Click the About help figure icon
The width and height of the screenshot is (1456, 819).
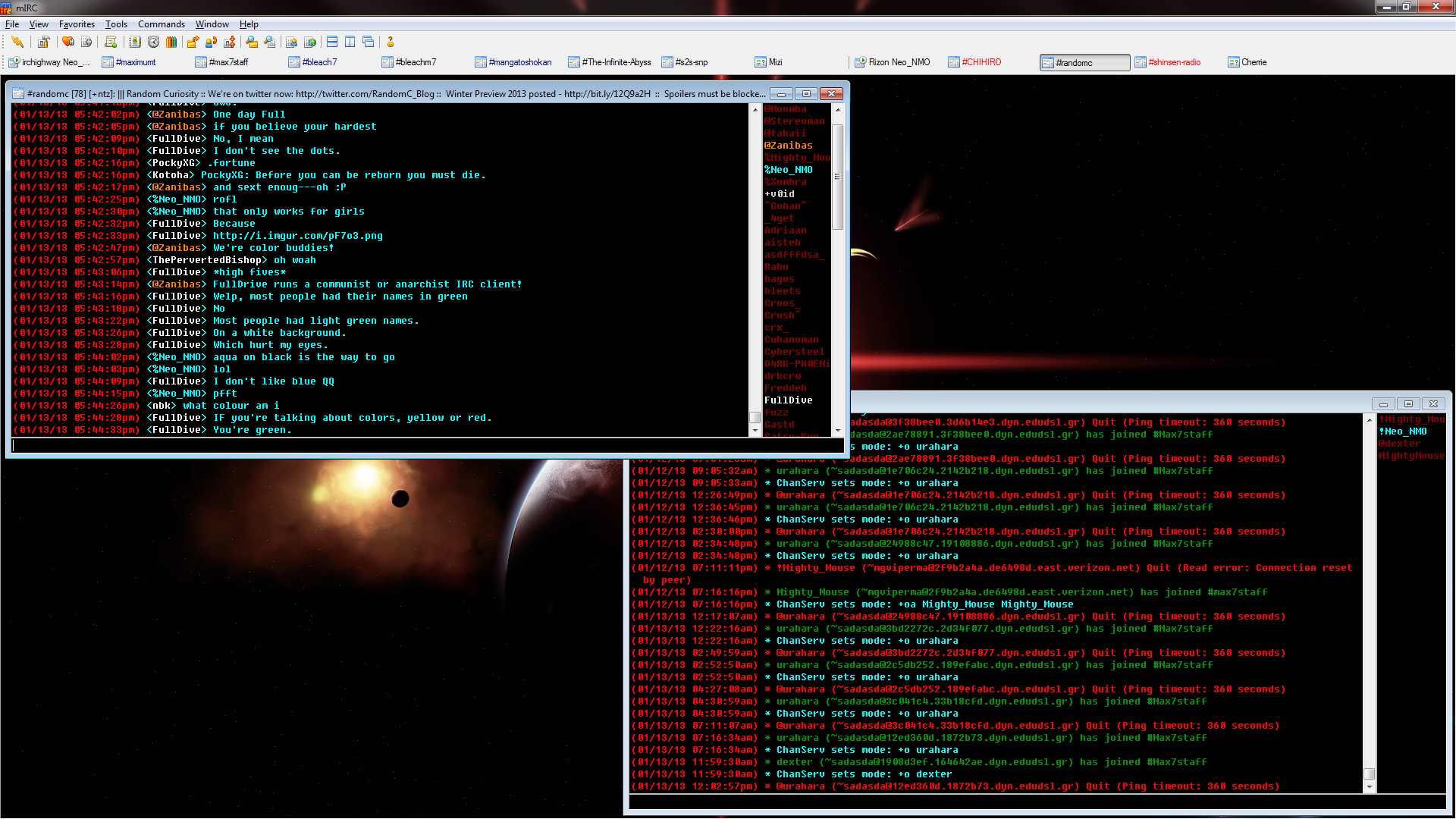391,42
